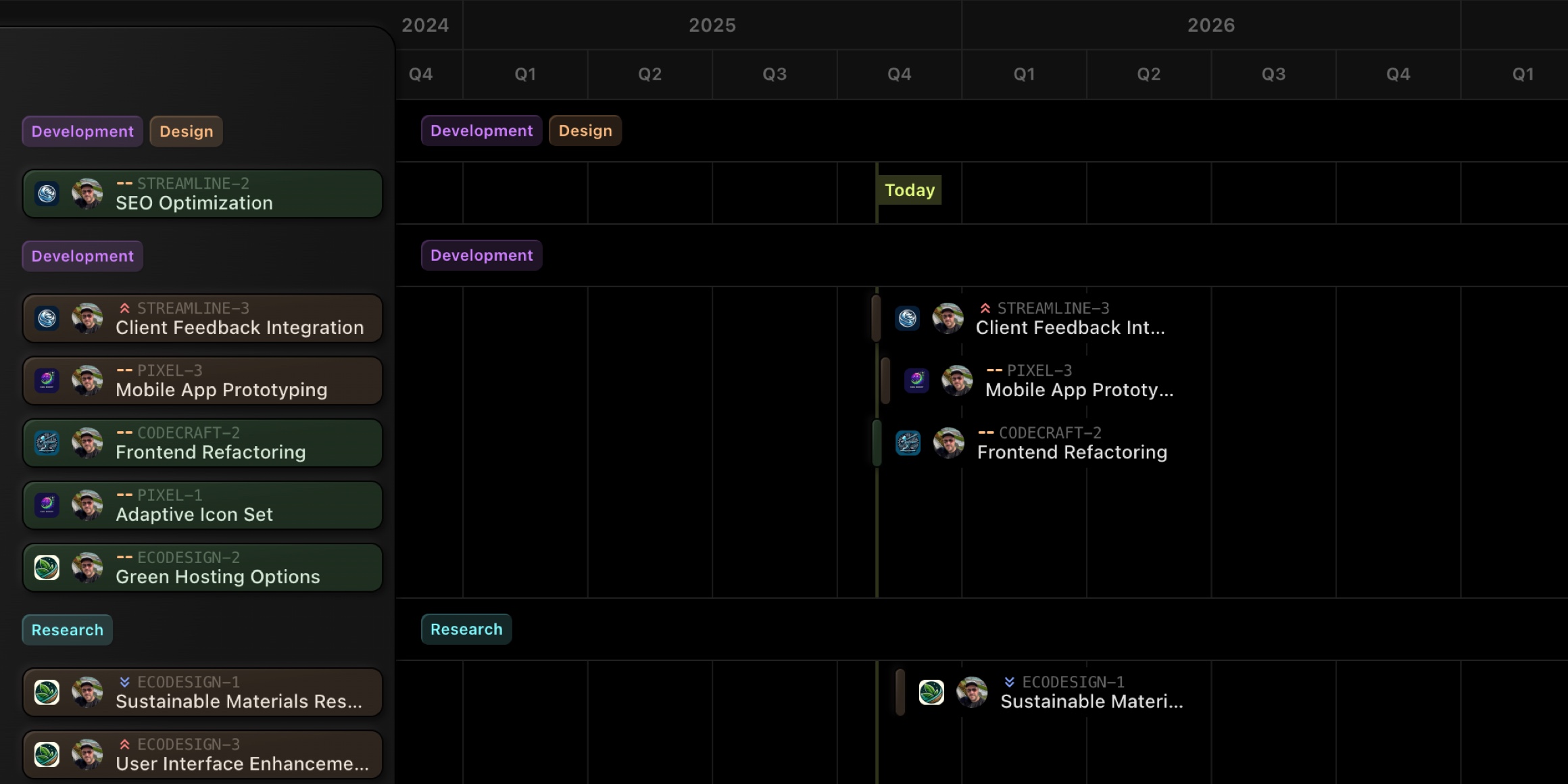
Task: Toggle the Development filter chip
Action: pos(82,131)
